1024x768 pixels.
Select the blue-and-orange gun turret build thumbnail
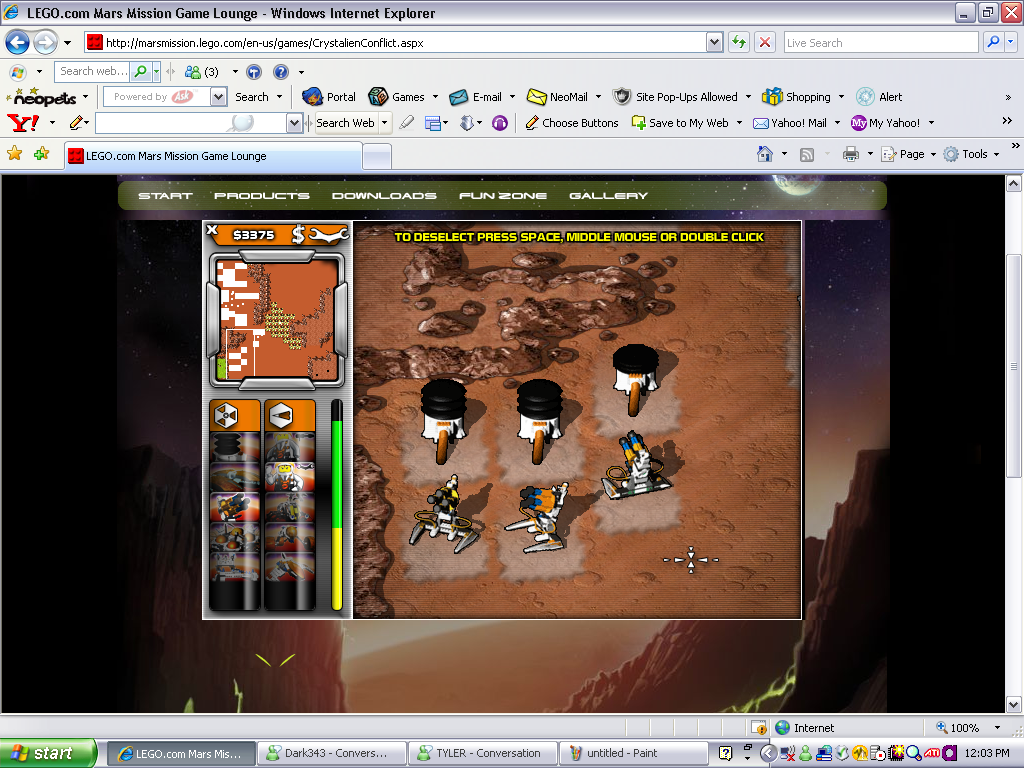pyautogui.click(x=234, y=506)
